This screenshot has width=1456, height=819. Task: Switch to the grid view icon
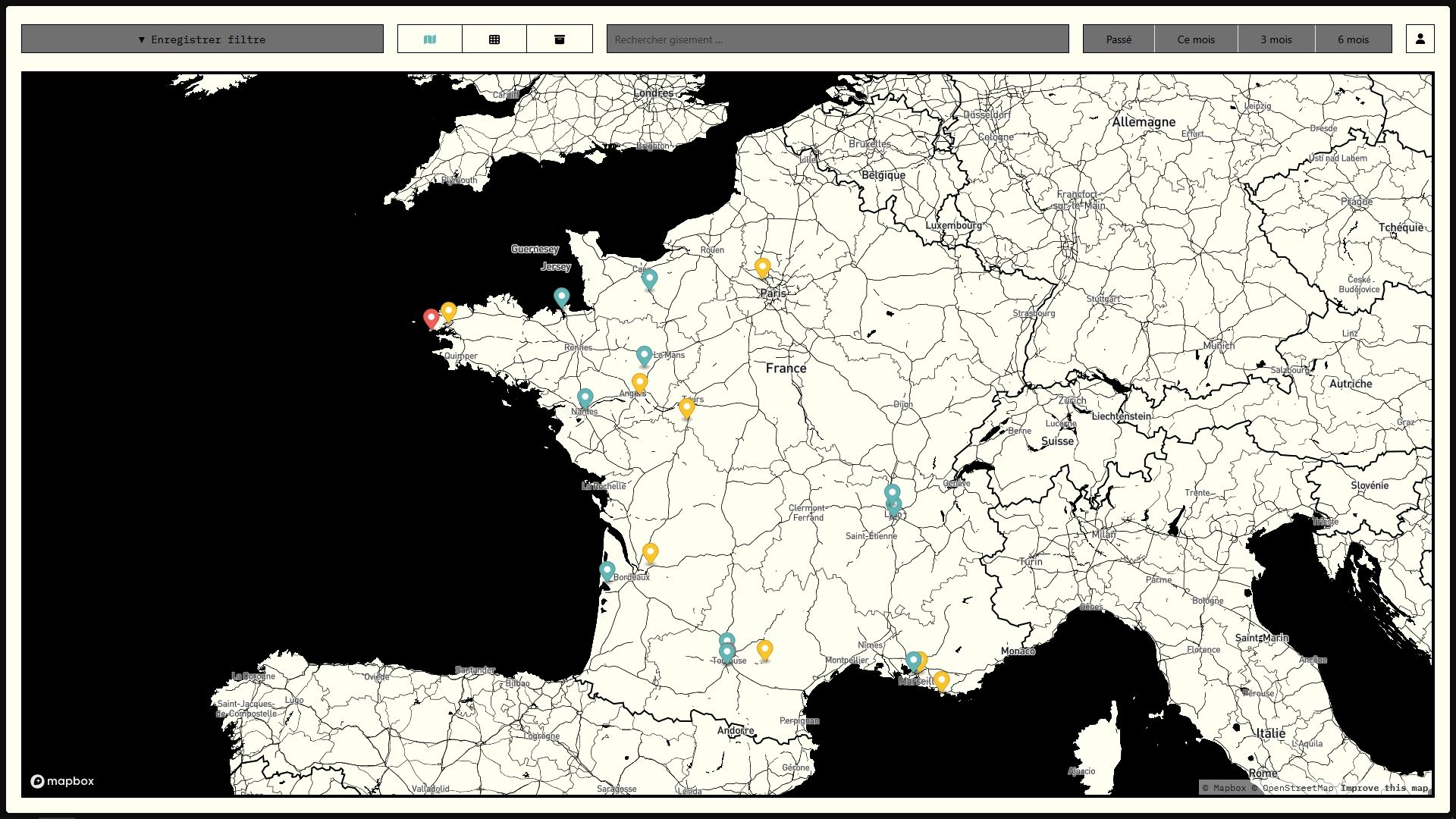point(494,39)
